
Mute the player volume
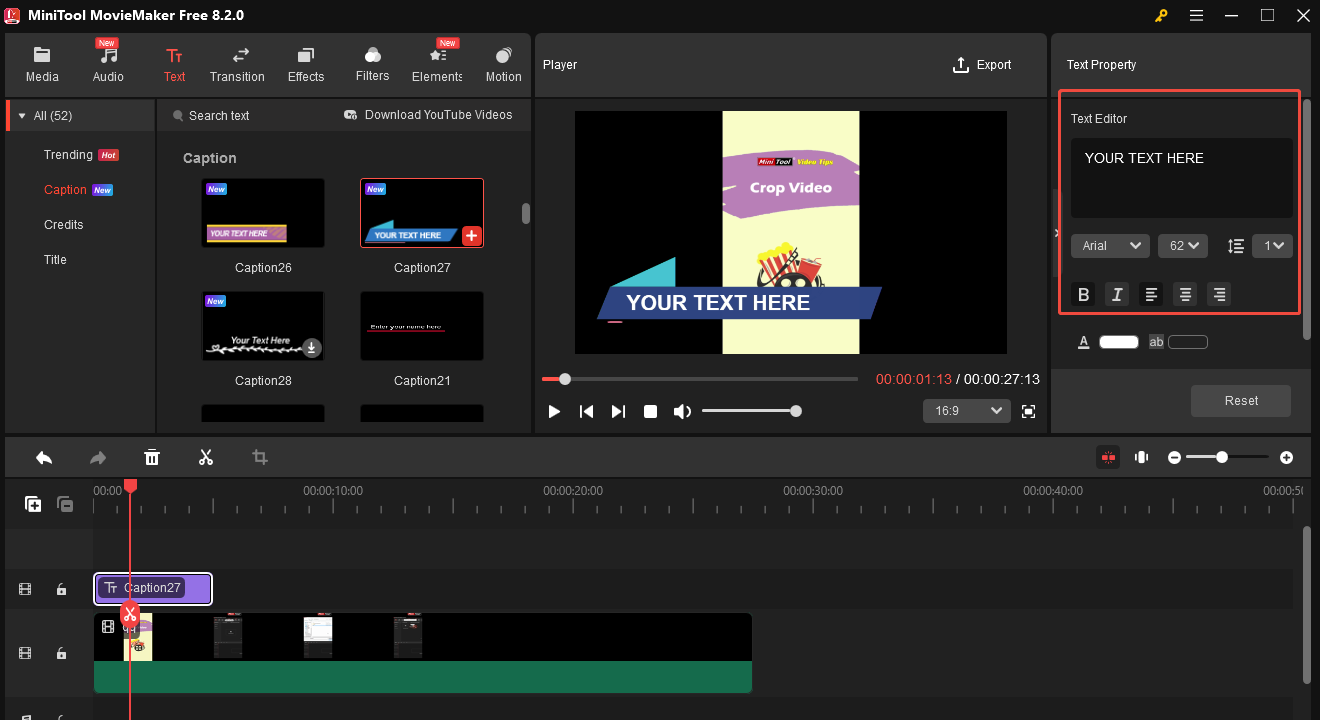tap(682, 411)
